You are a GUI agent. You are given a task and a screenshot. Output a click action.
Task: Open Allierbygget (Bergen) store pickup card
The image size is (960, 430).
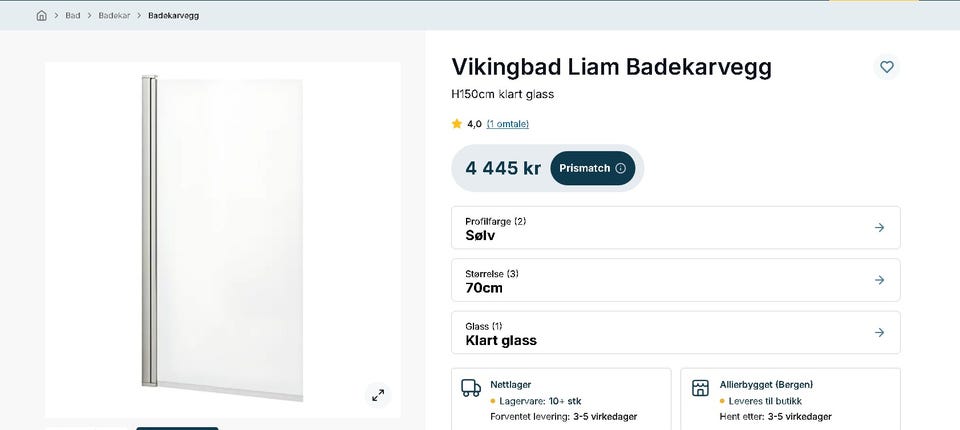click(790, 399)
